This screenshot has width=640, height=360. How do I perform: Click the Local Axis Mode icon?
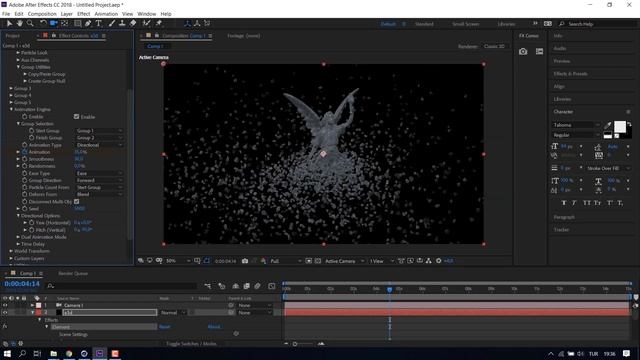click(x=187, y=24)
